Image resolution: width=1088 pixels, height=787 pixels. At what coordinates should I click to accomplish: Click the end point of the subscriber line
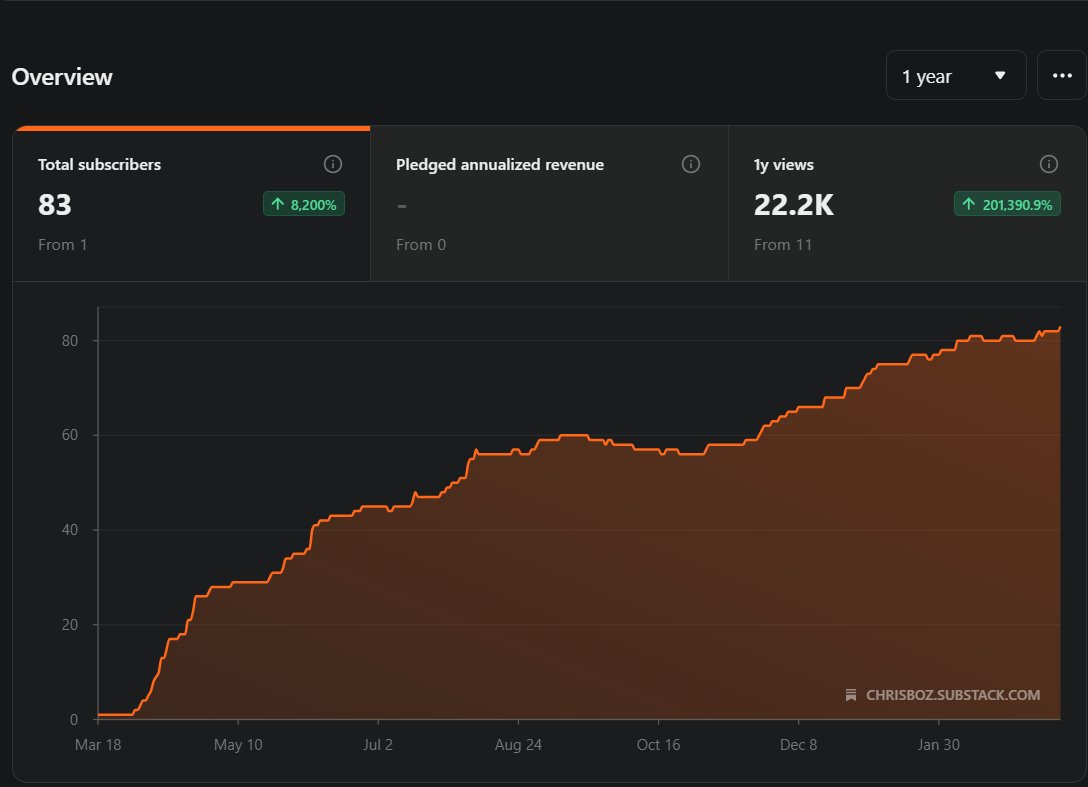[x=1060, y=328]
